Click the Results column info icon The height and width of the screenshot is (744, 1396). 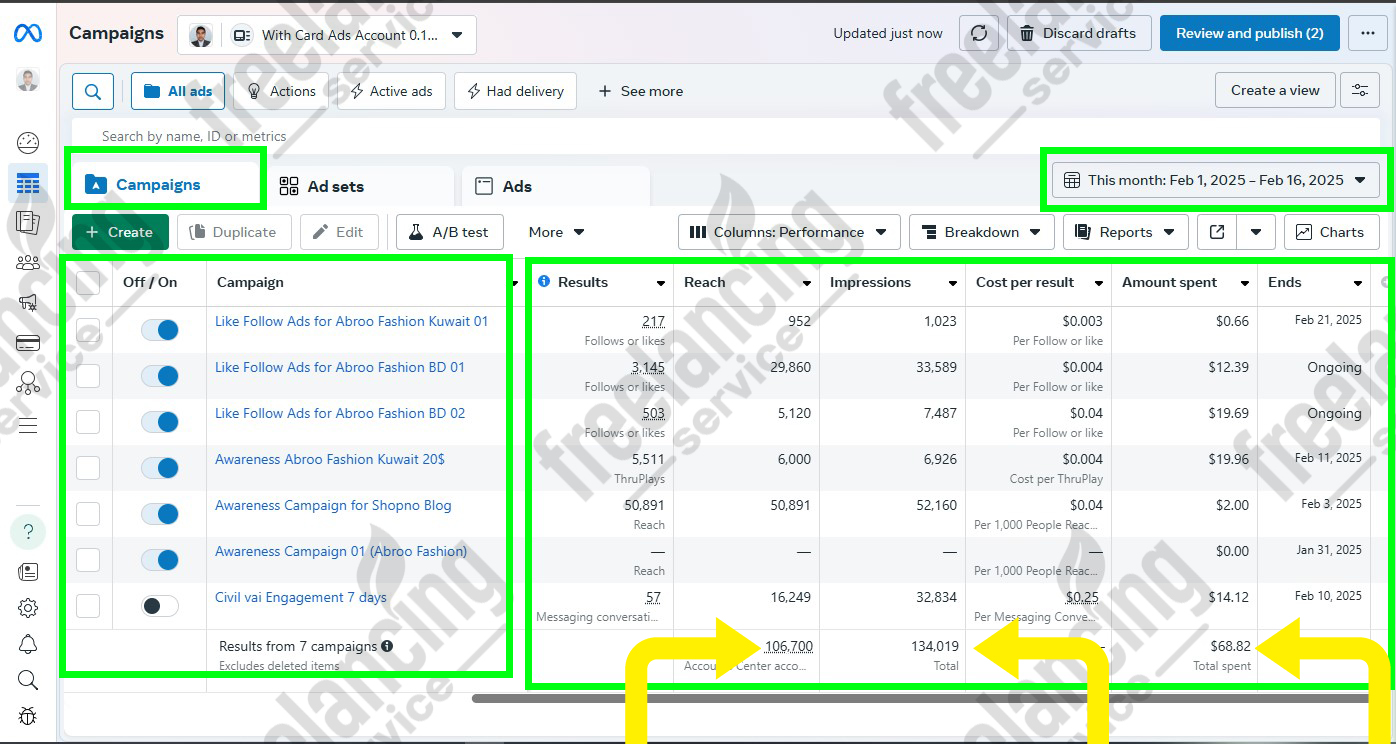point(544,282)
